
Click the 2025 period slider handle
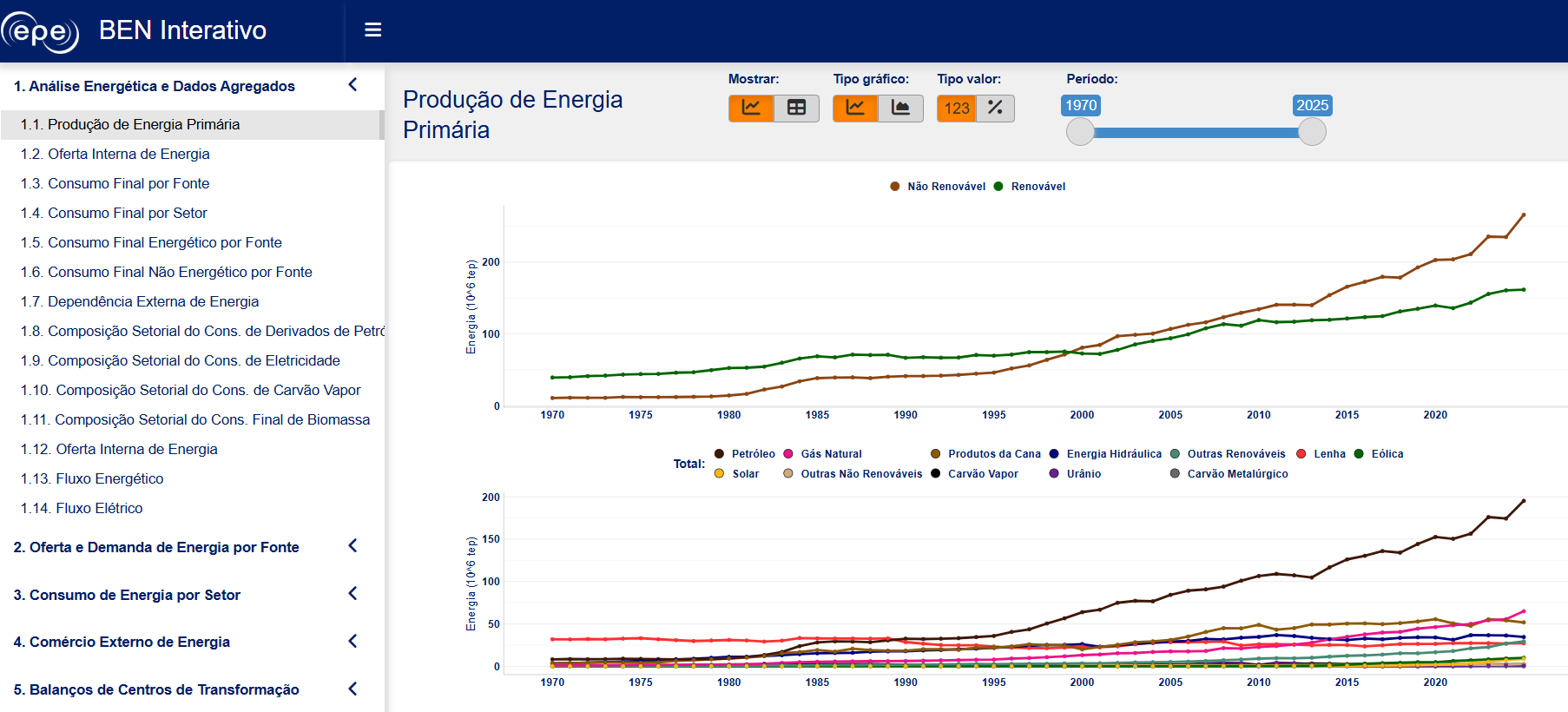1312,132
